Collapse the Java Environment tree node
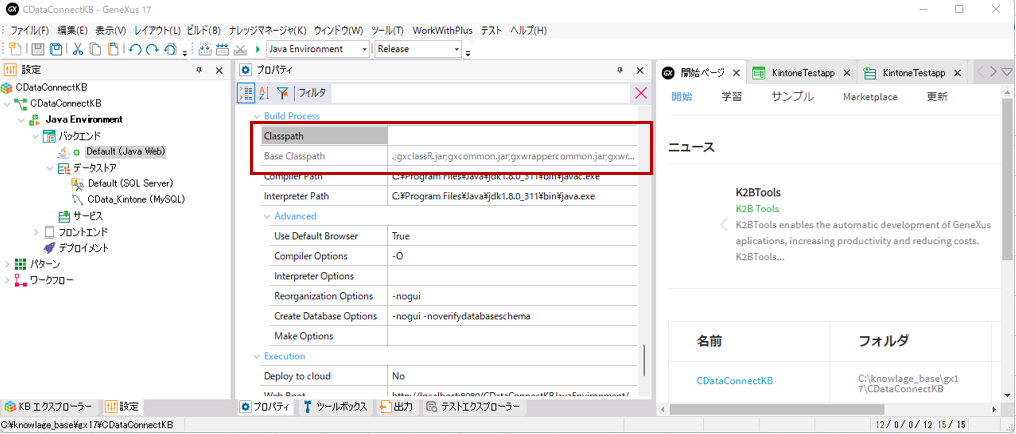Image resolution: width=1016 pixels, height=434 pixels. (21, 120)
